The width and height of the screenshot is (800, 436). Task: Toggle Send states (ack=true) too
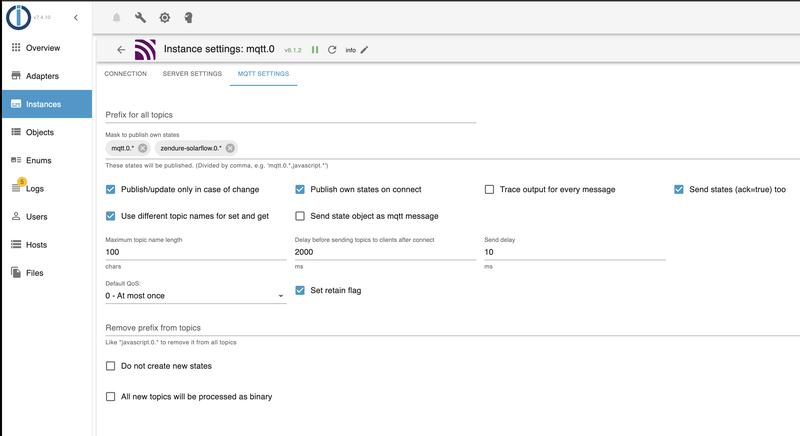tap(679, 189)
